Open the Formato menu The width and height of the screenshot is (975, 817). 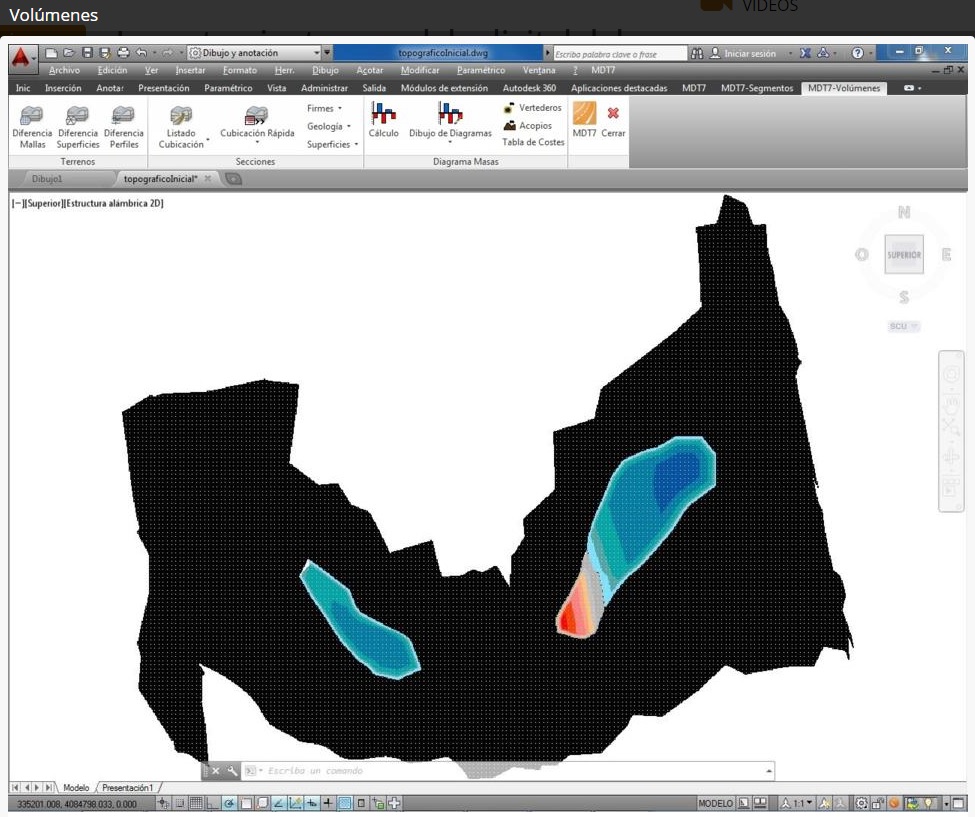pyautogui.click(x=239, y=71)
